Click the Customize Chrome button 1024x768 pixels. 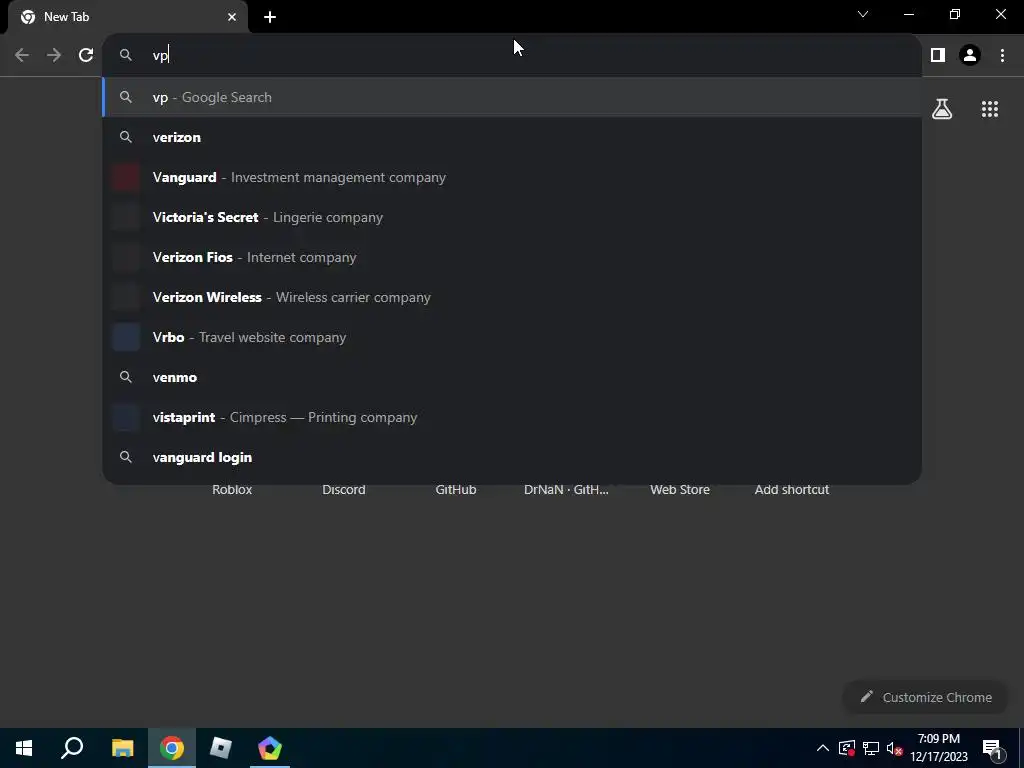coord(926,697)
